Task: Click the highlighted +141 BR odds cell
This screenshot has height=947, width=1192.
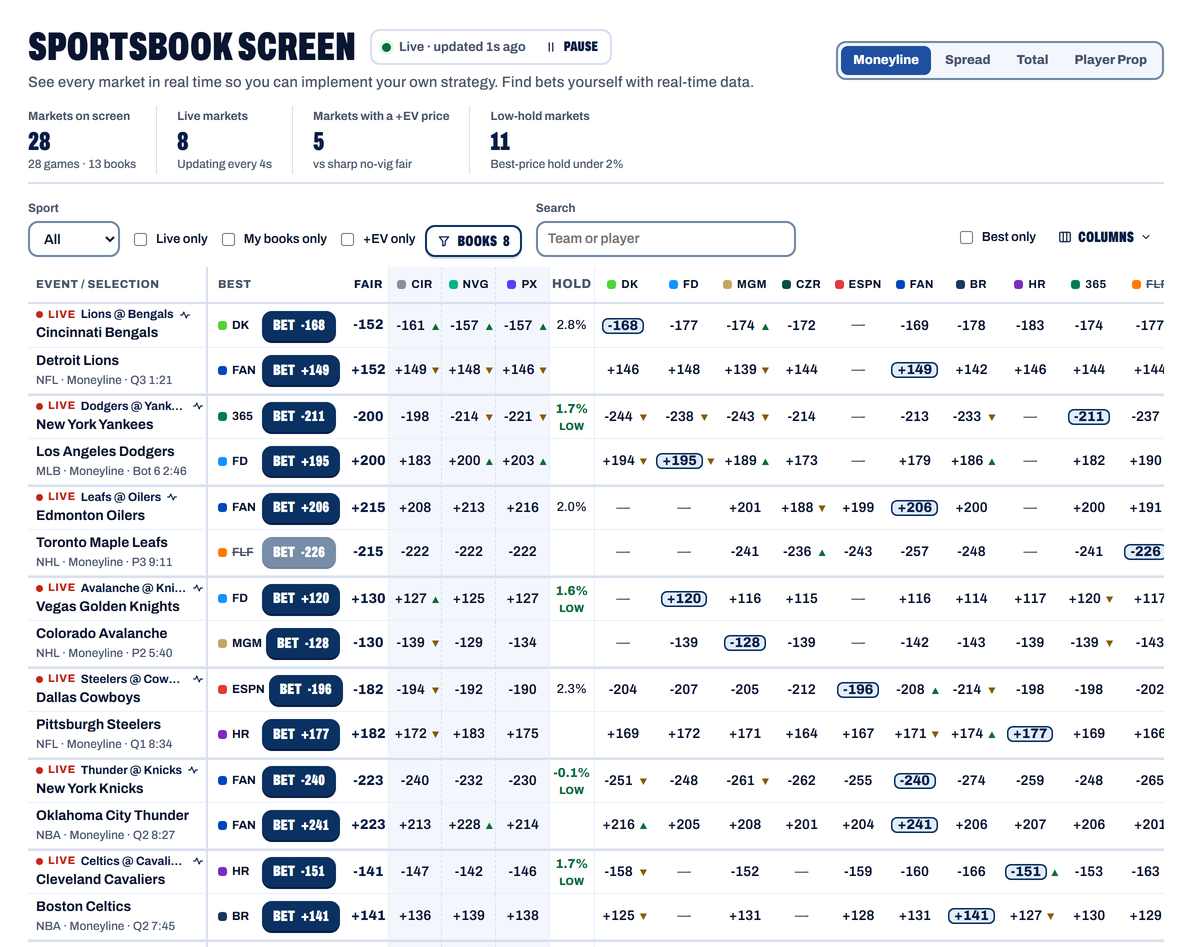Action: pos(972,917)
